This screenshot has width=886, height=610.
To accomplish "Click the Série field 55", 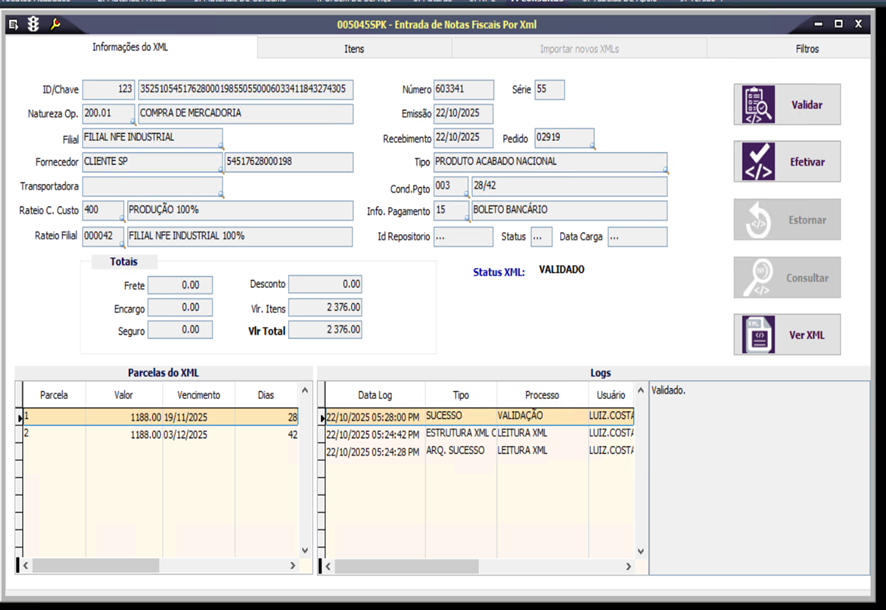I will click(x=549, y=89).
